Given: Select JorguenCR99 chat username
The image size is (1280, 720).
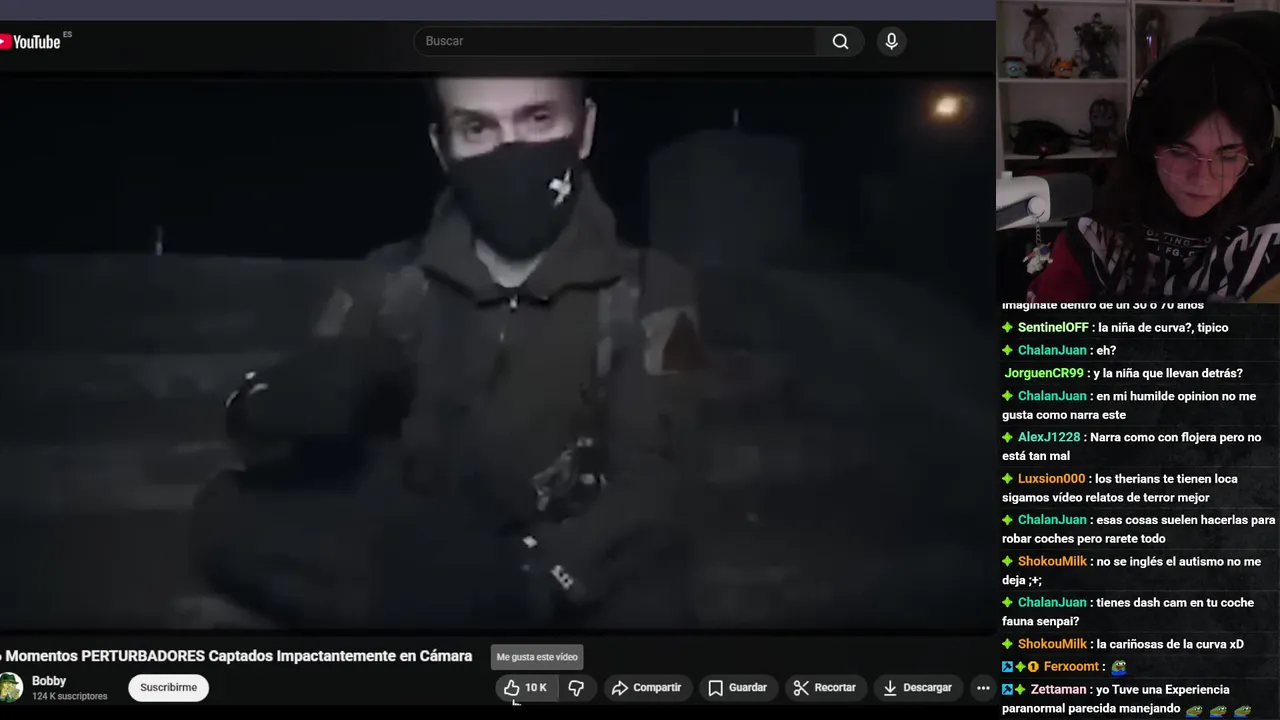Looking at the screenshot, I should point(1044,373).
